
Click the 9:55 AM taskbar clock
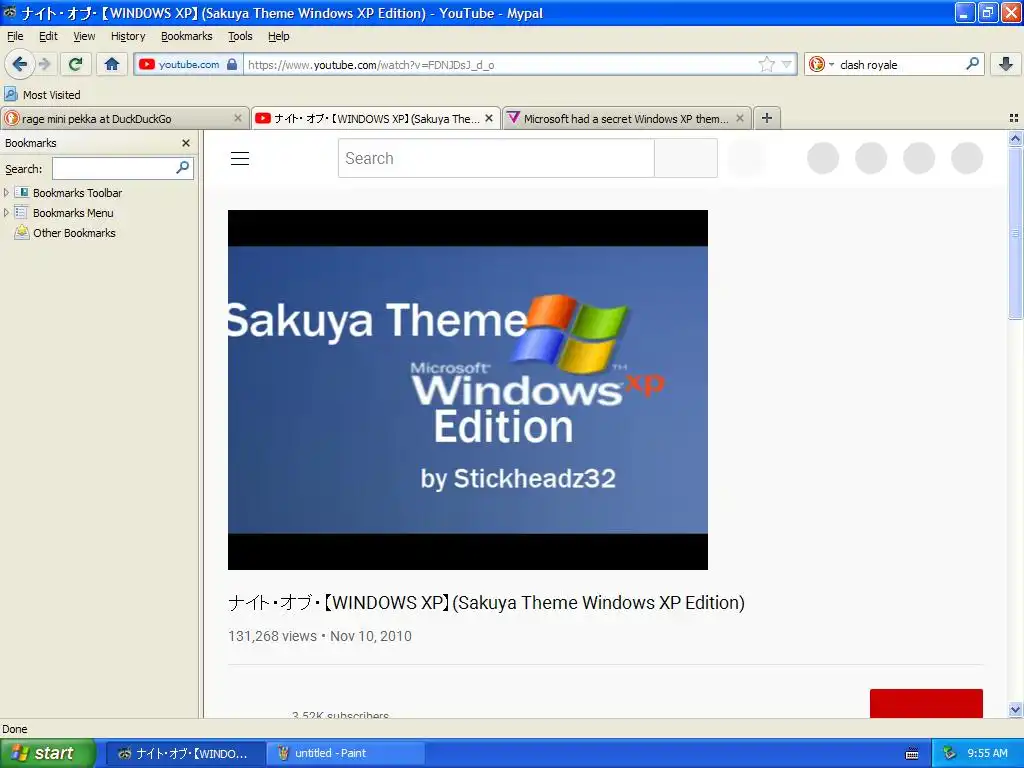987,753
